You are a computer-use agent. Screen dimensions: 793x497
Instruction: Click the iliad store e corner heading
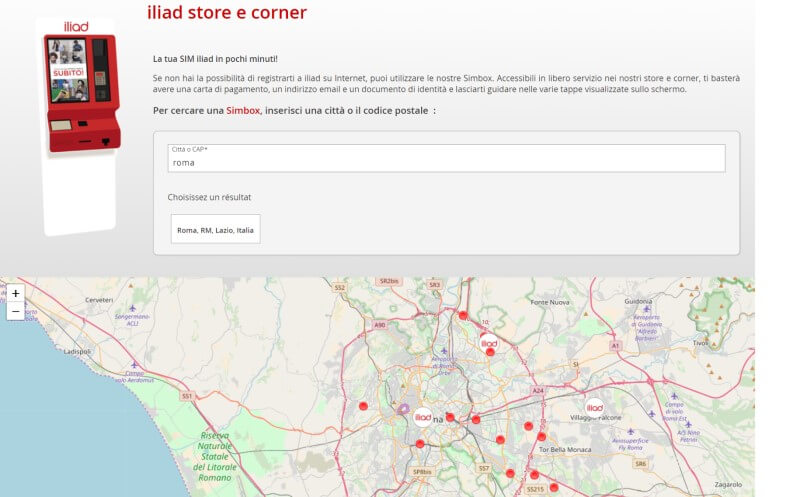(x=227, y=12)
